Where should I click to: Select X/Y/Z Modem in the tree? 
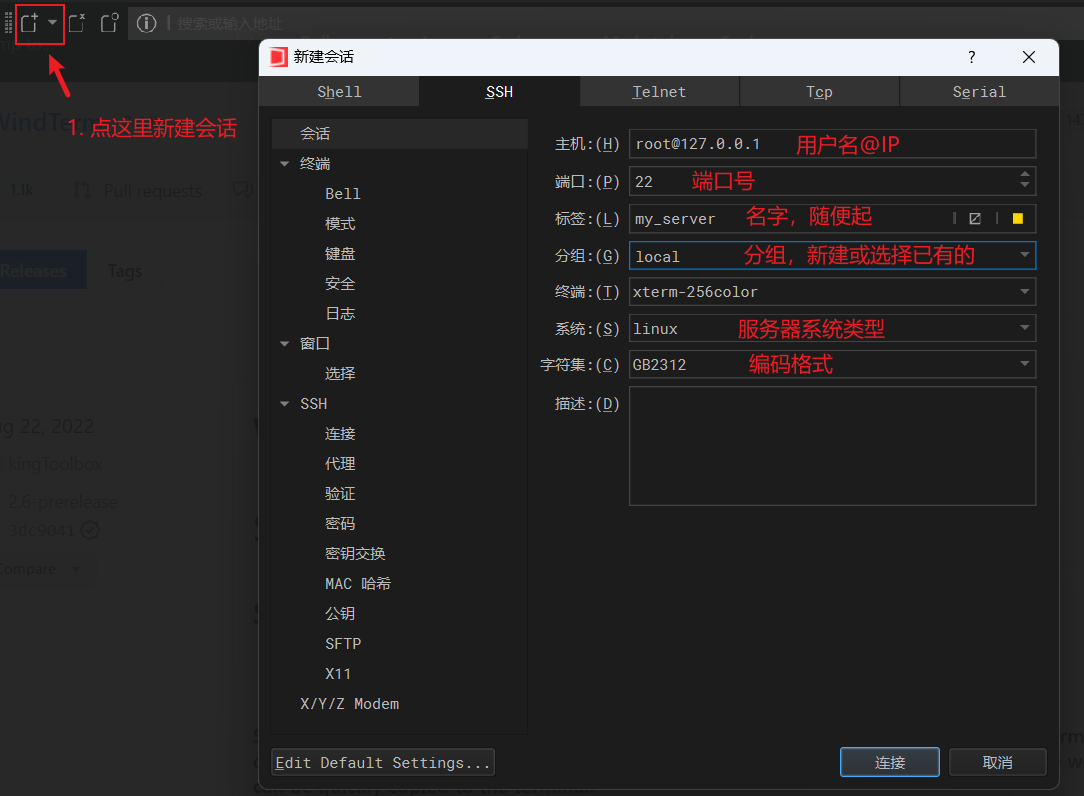[x=350, y=704]
